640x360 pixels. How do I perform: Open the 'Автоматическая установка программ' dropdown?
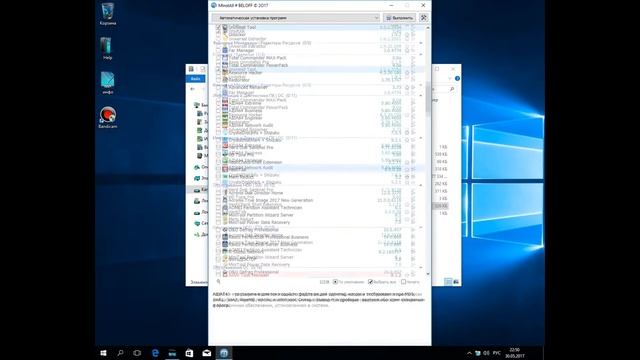point(296,18)
